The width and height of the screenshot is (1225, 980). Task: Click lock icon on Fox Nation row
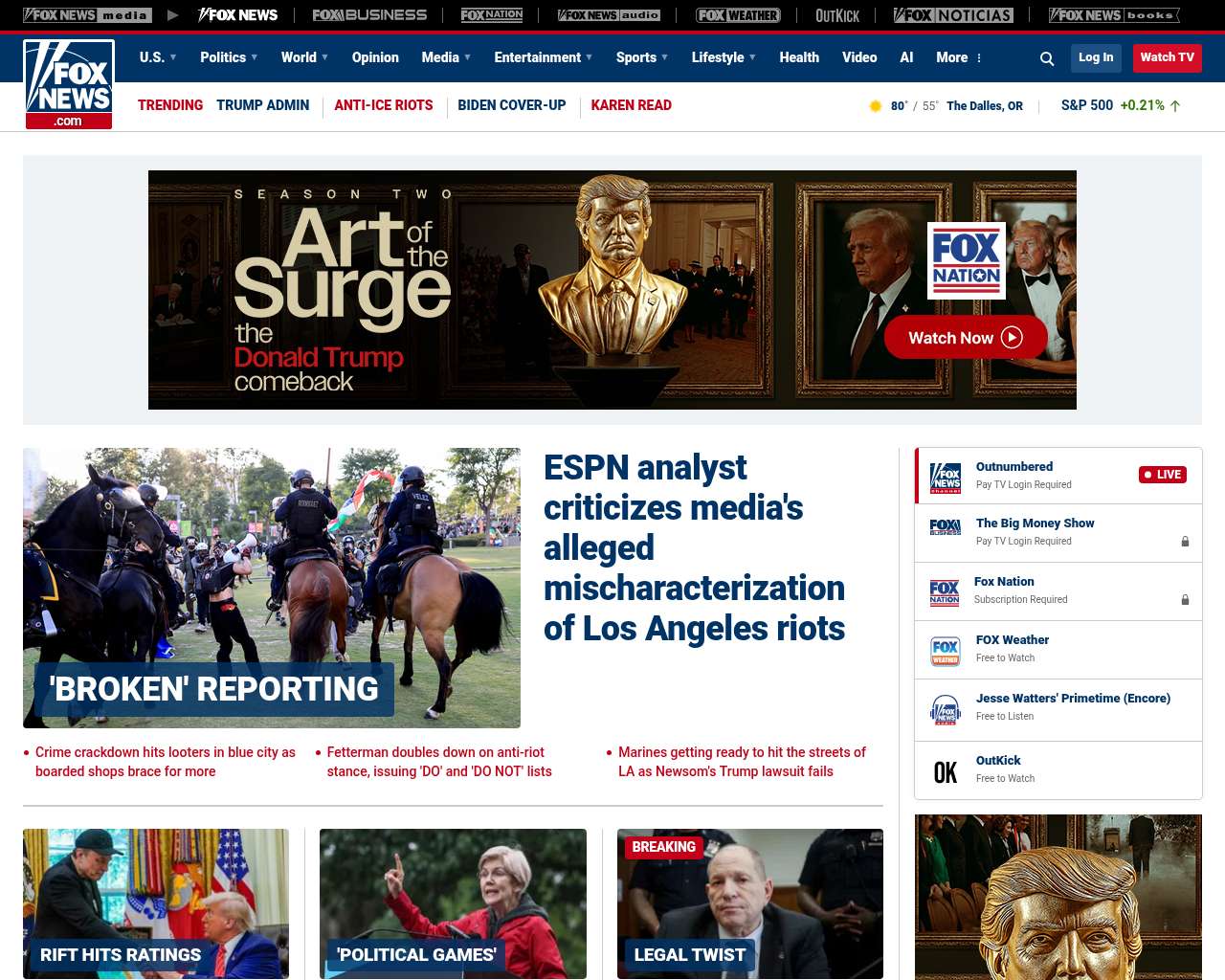(x=1185, y=600)
